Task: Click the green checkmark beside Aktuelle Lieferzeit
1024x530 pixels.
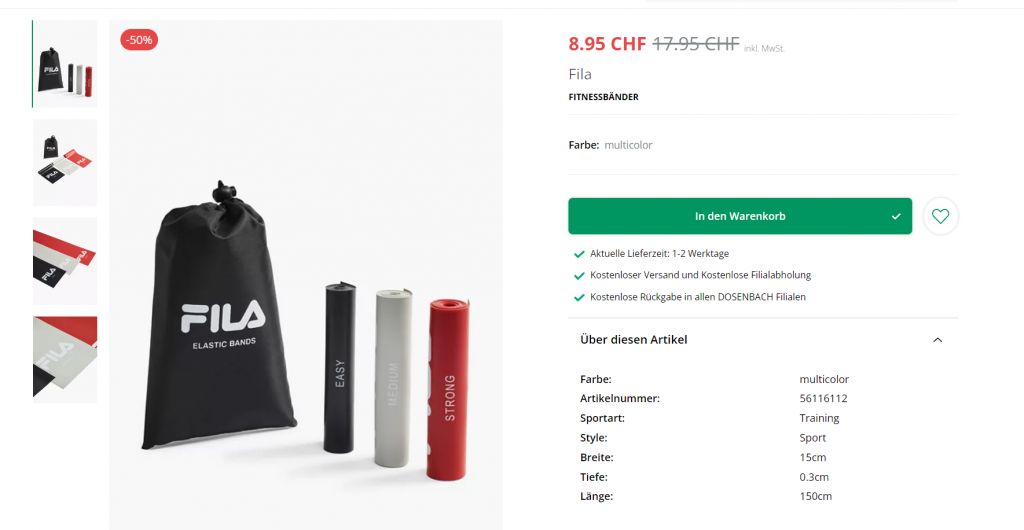Action: (x=579, y=254)
